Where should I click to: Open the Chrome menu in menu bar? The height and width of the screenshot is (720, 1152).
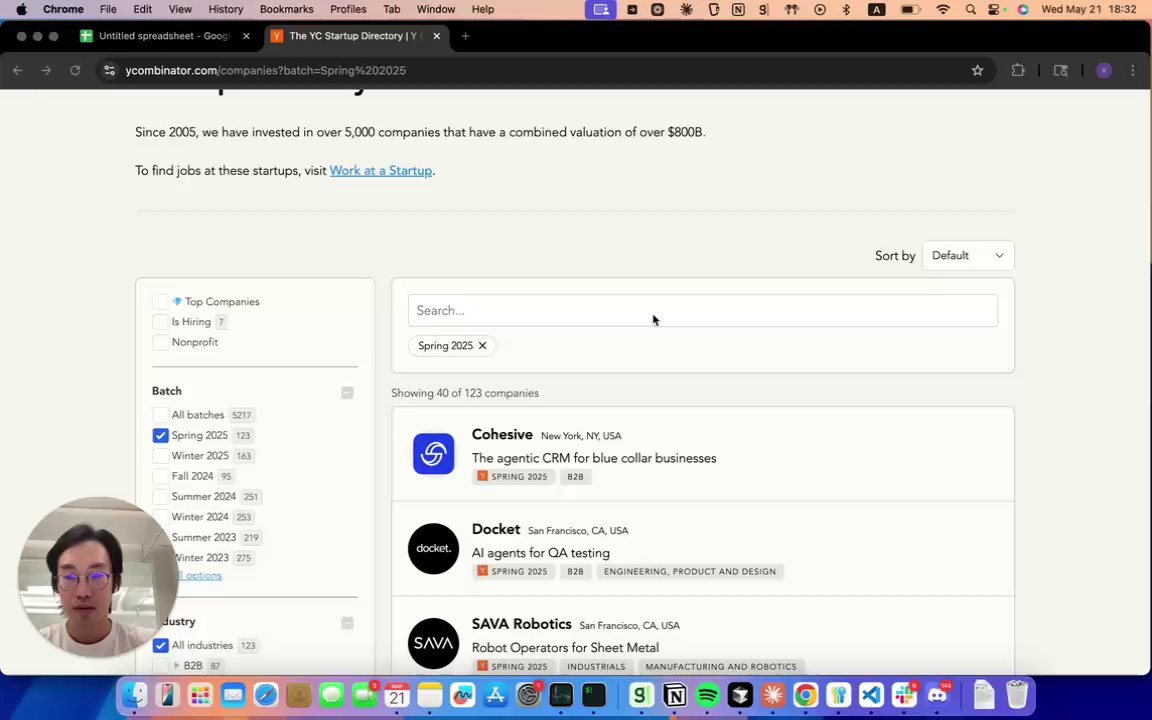click(63, 10)
